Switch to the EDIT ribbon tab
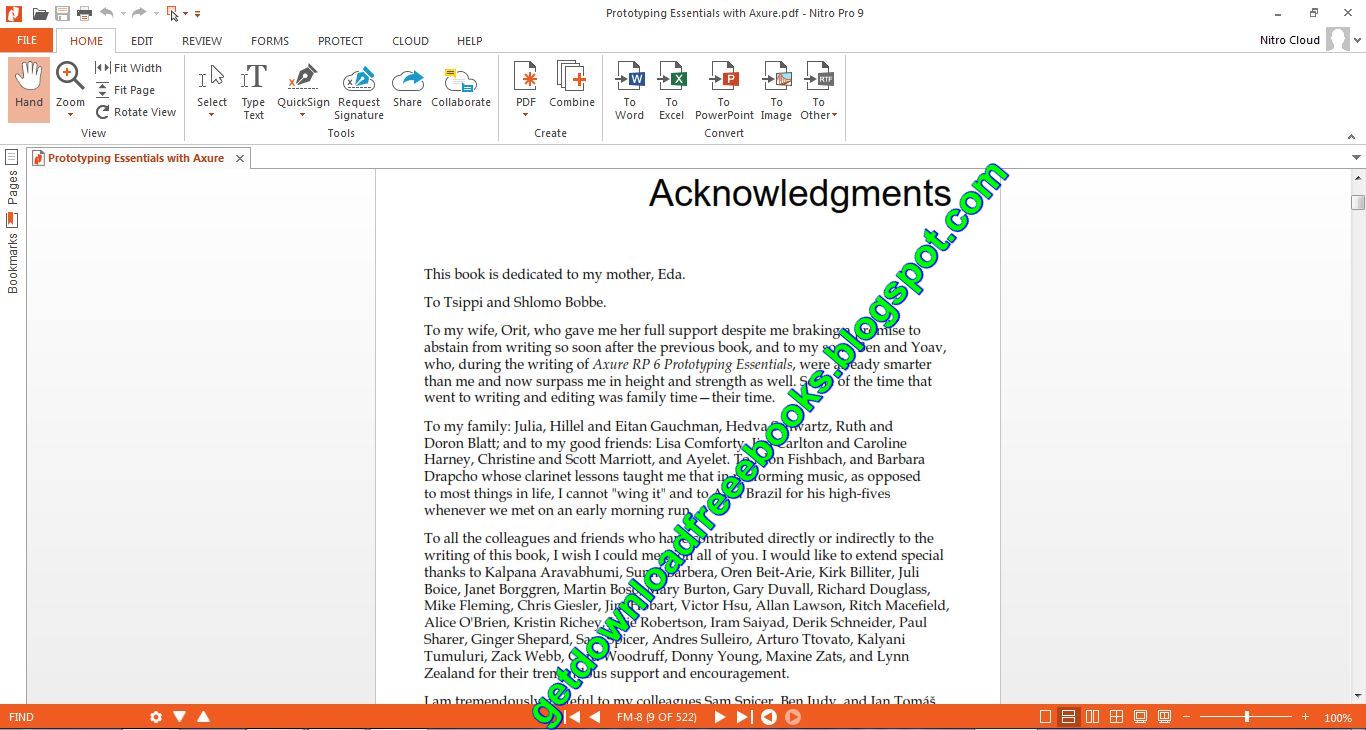 [x=142, y=41]
